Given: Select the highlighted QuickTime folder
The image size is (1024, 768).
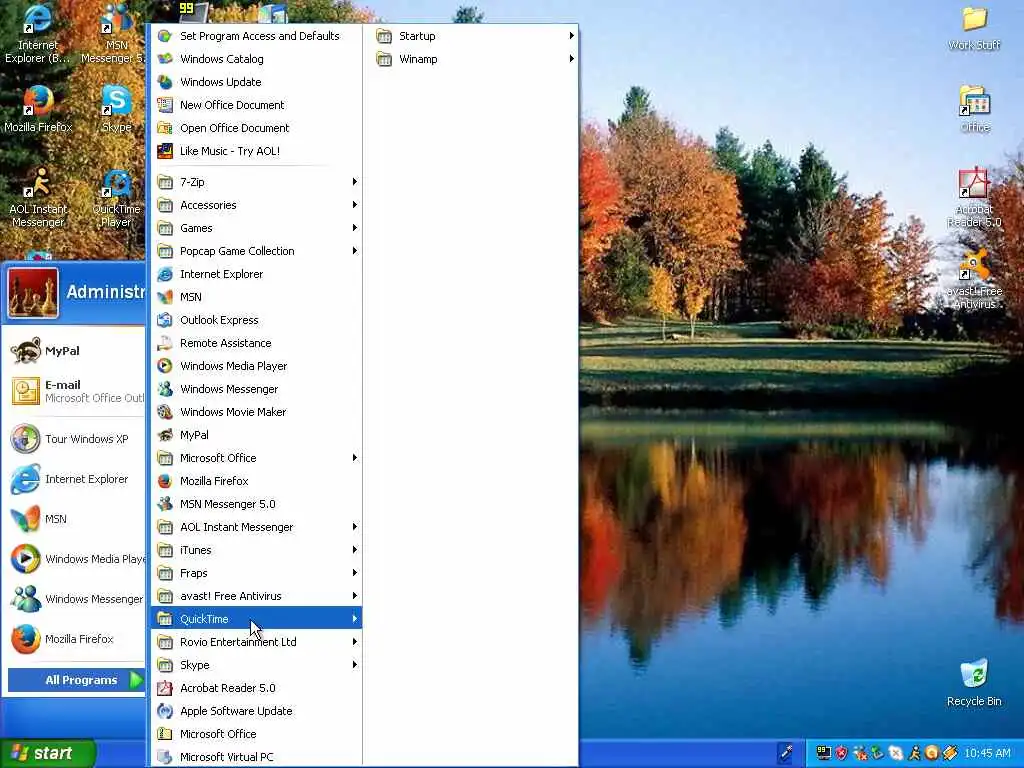Looking at the screenshot, I should pyautogui.click(x=256, y=618).
